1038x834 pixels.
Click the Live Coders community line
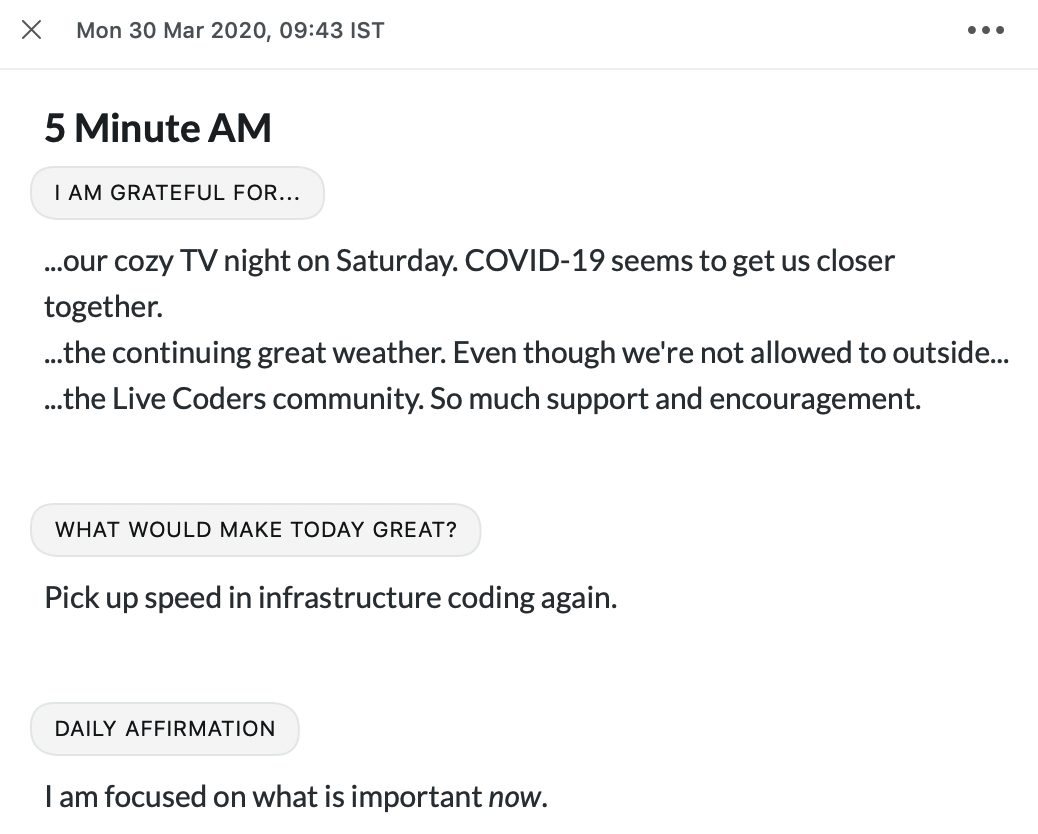(x=483, y=399)
